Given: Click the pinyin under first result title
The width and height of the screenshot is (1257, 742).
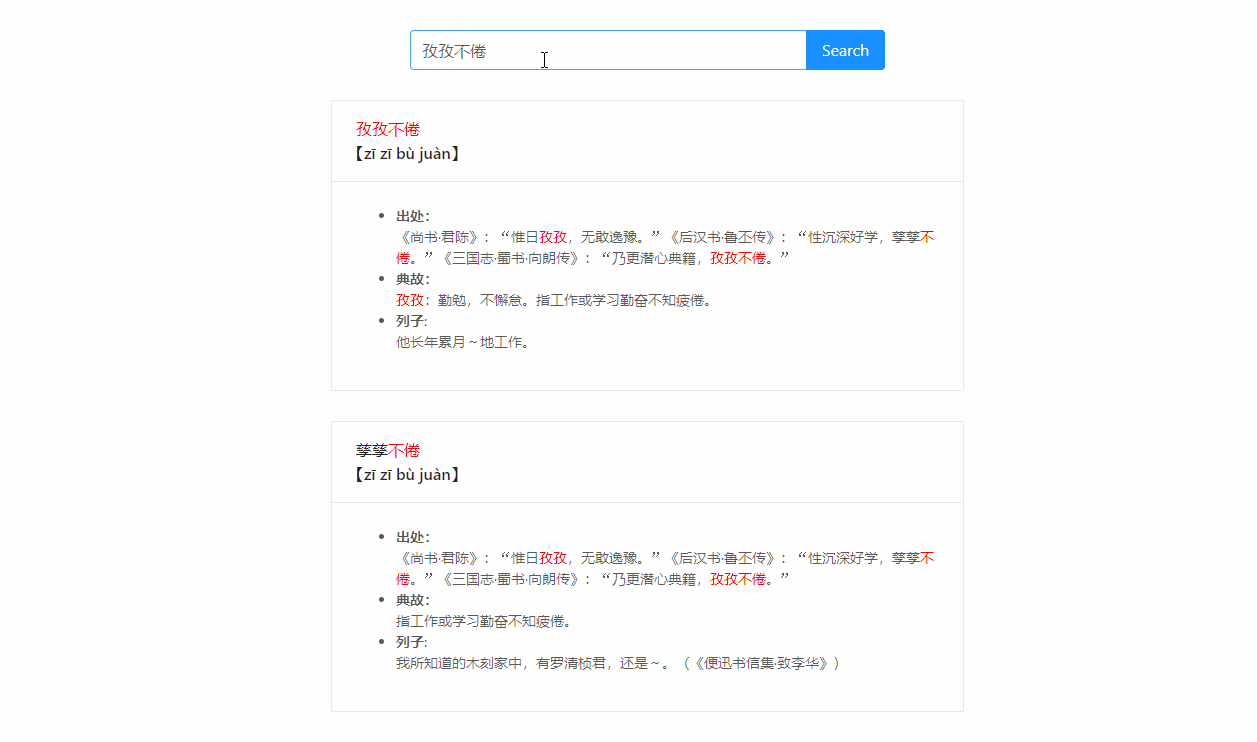Looking at the screenshot, I should tap(408, 154).
